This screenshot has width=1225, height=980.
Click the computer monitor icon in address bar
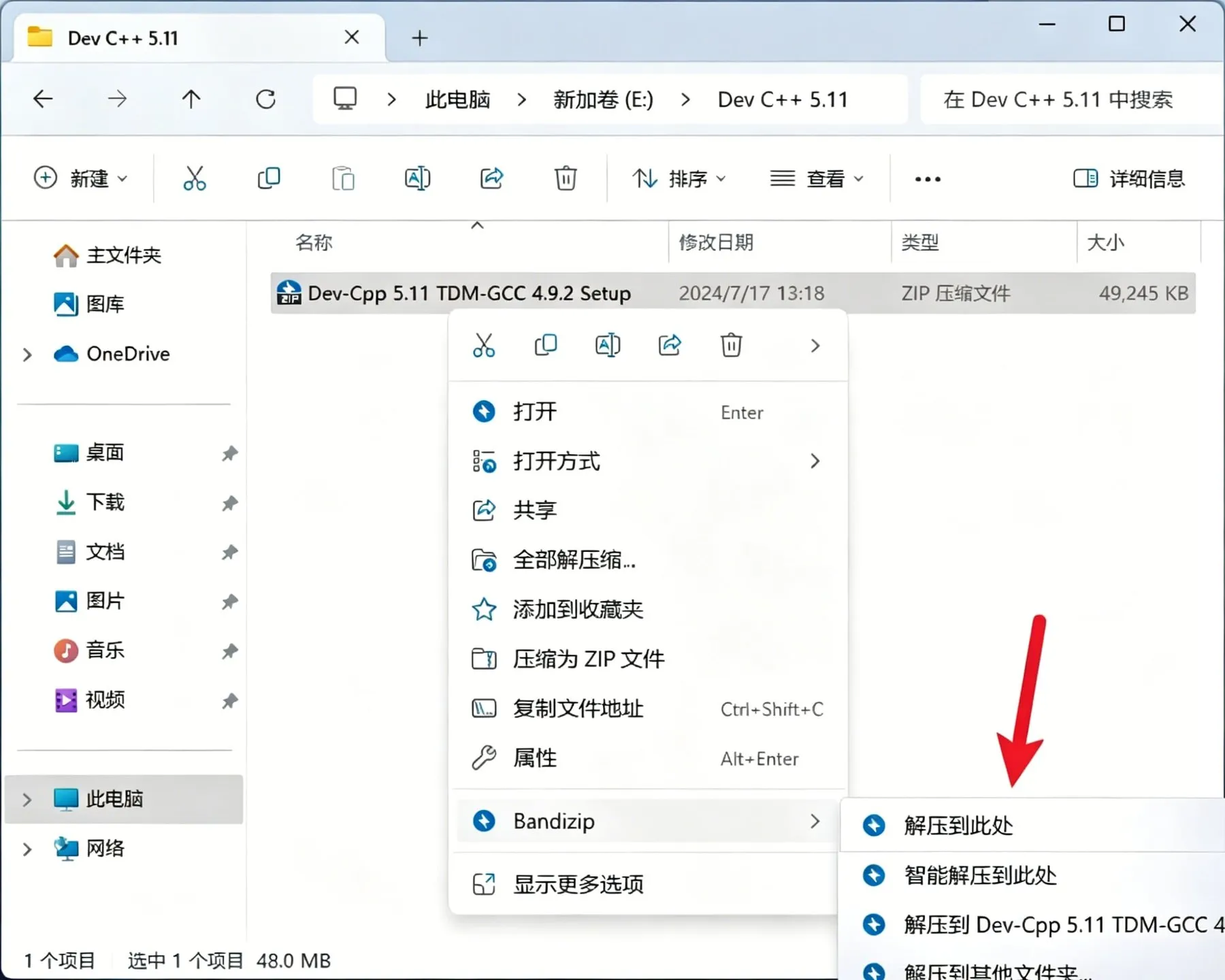345,99
